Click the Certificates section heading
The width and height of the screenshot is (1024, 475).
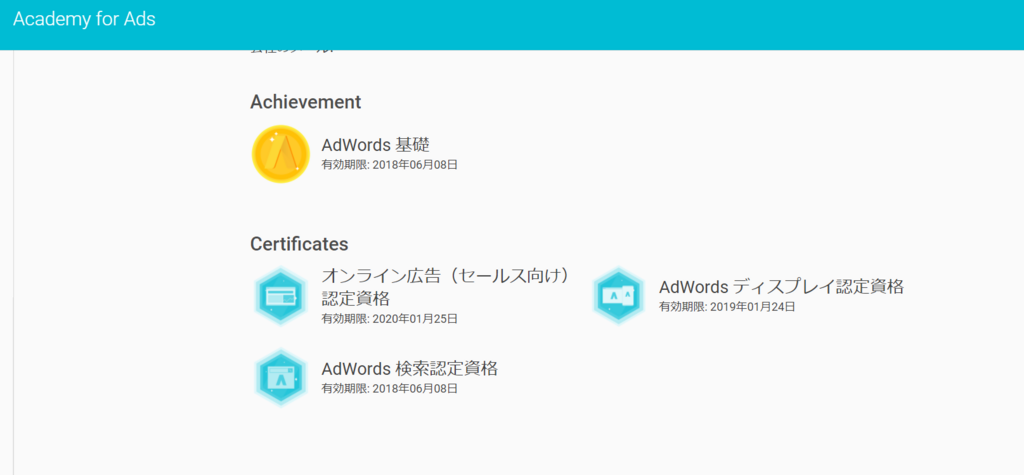(x=299, y=244)
